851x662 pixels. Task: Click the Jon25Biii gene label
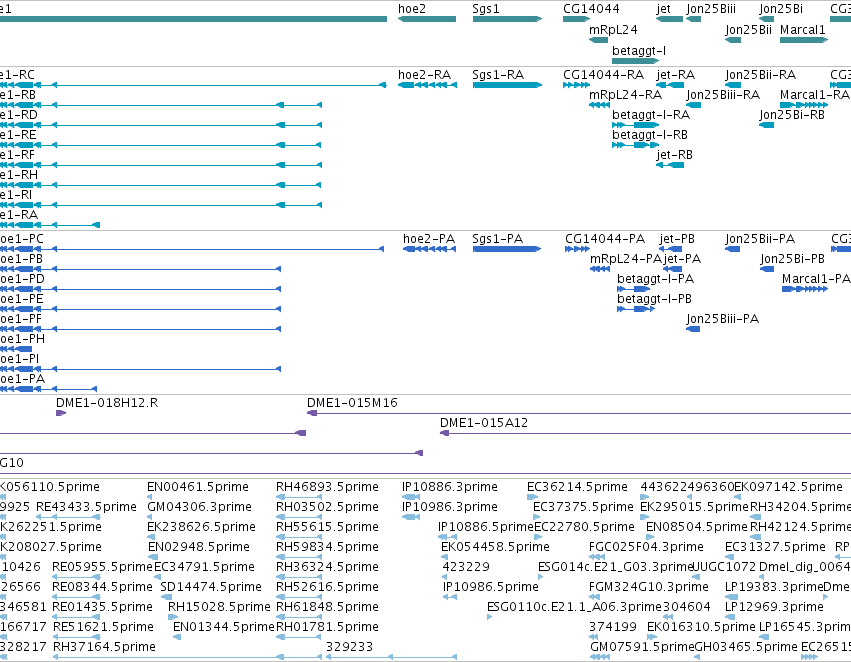pyautogui.click(x=711, y=9)
